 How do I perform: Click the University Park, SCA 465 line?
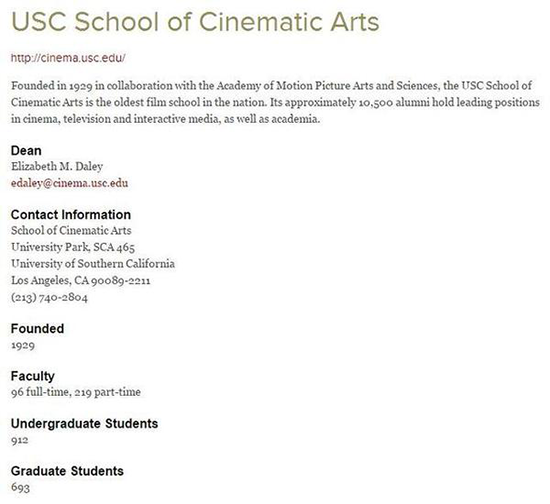(x=73, y=247)
